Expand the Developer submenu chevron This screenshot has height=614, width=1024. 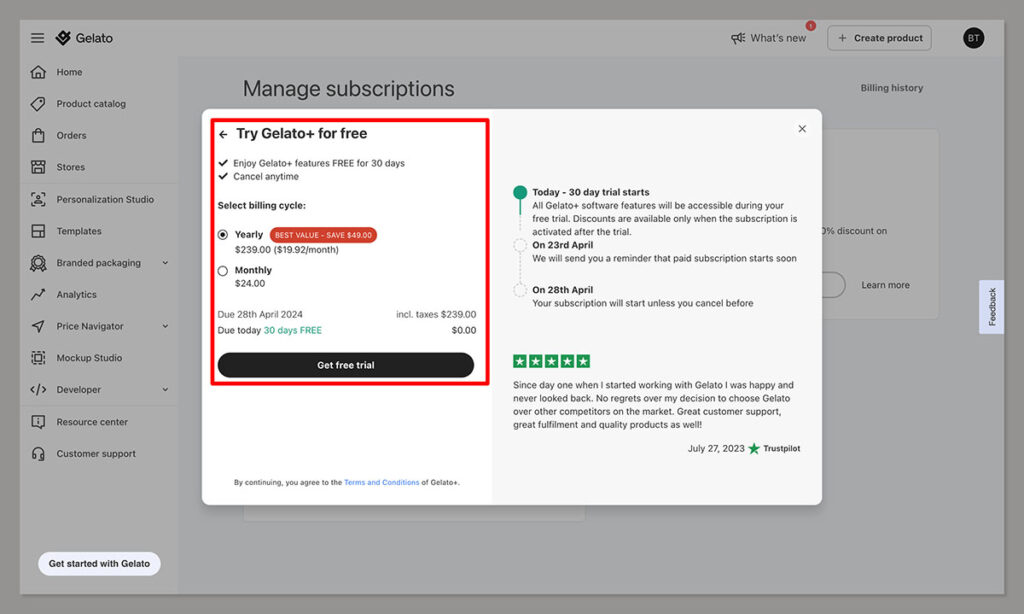165,389
